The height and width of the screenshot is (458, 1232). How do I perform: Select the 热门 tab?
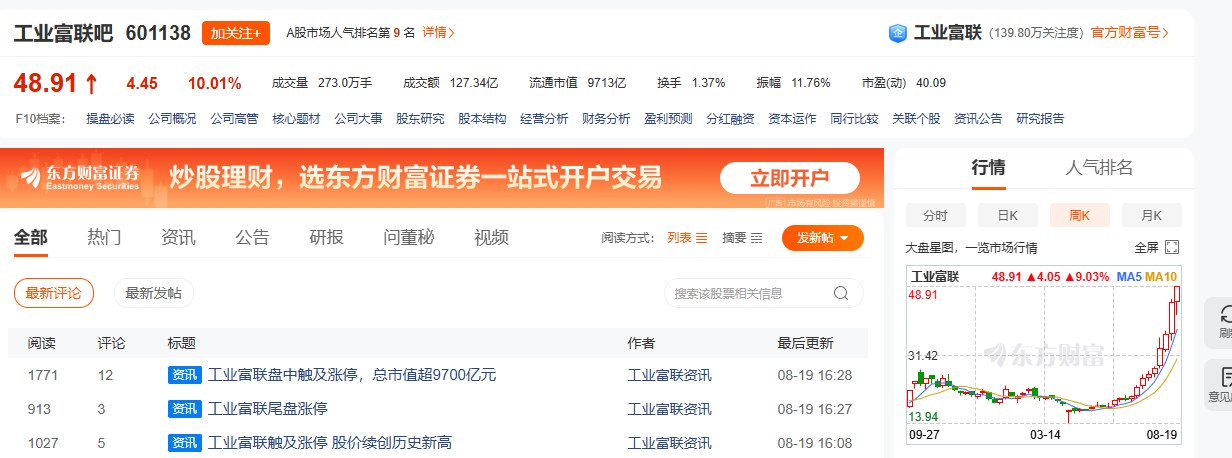104,238
